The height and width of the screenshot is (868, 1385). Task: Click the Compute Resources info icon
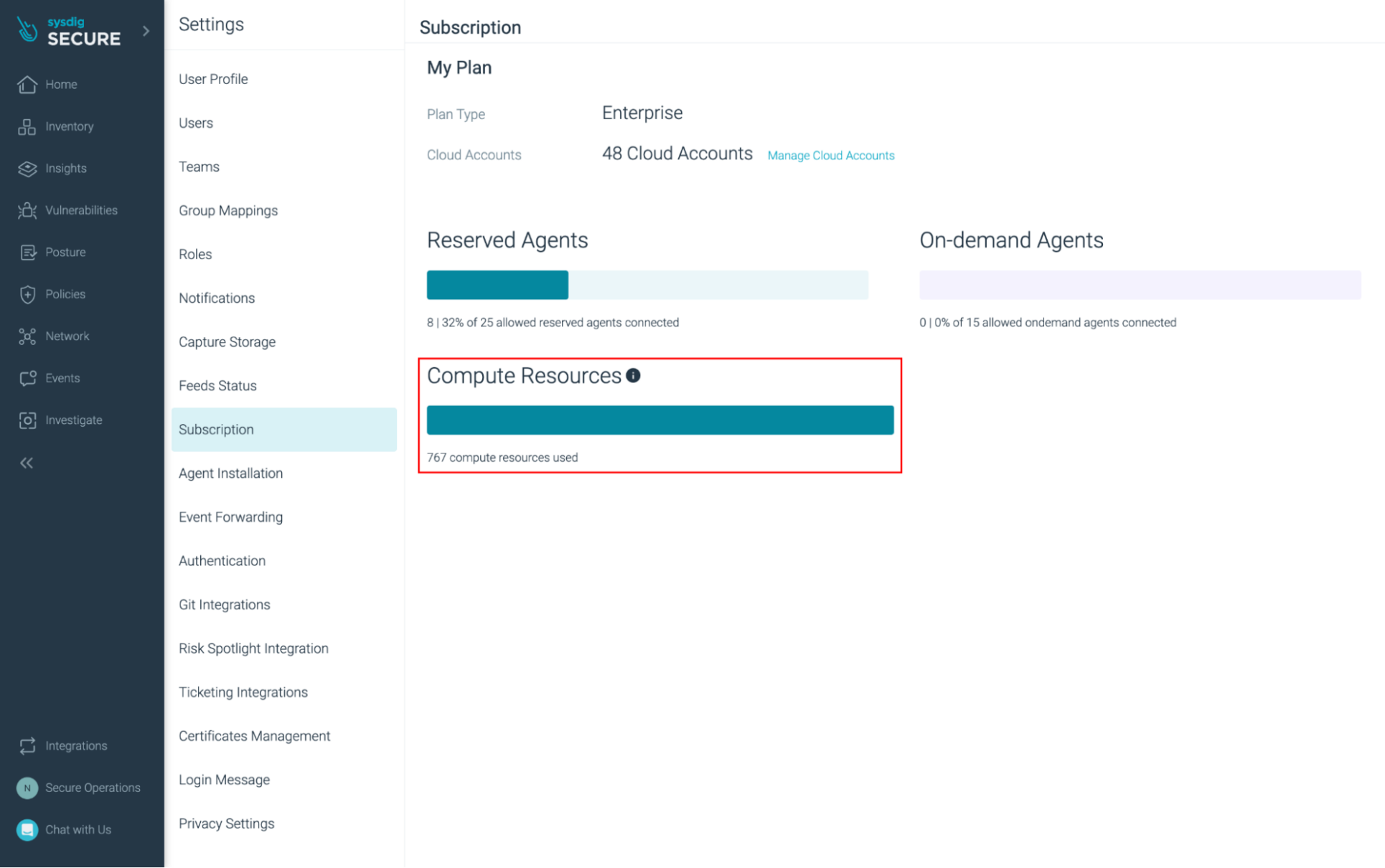coord(633,376)
